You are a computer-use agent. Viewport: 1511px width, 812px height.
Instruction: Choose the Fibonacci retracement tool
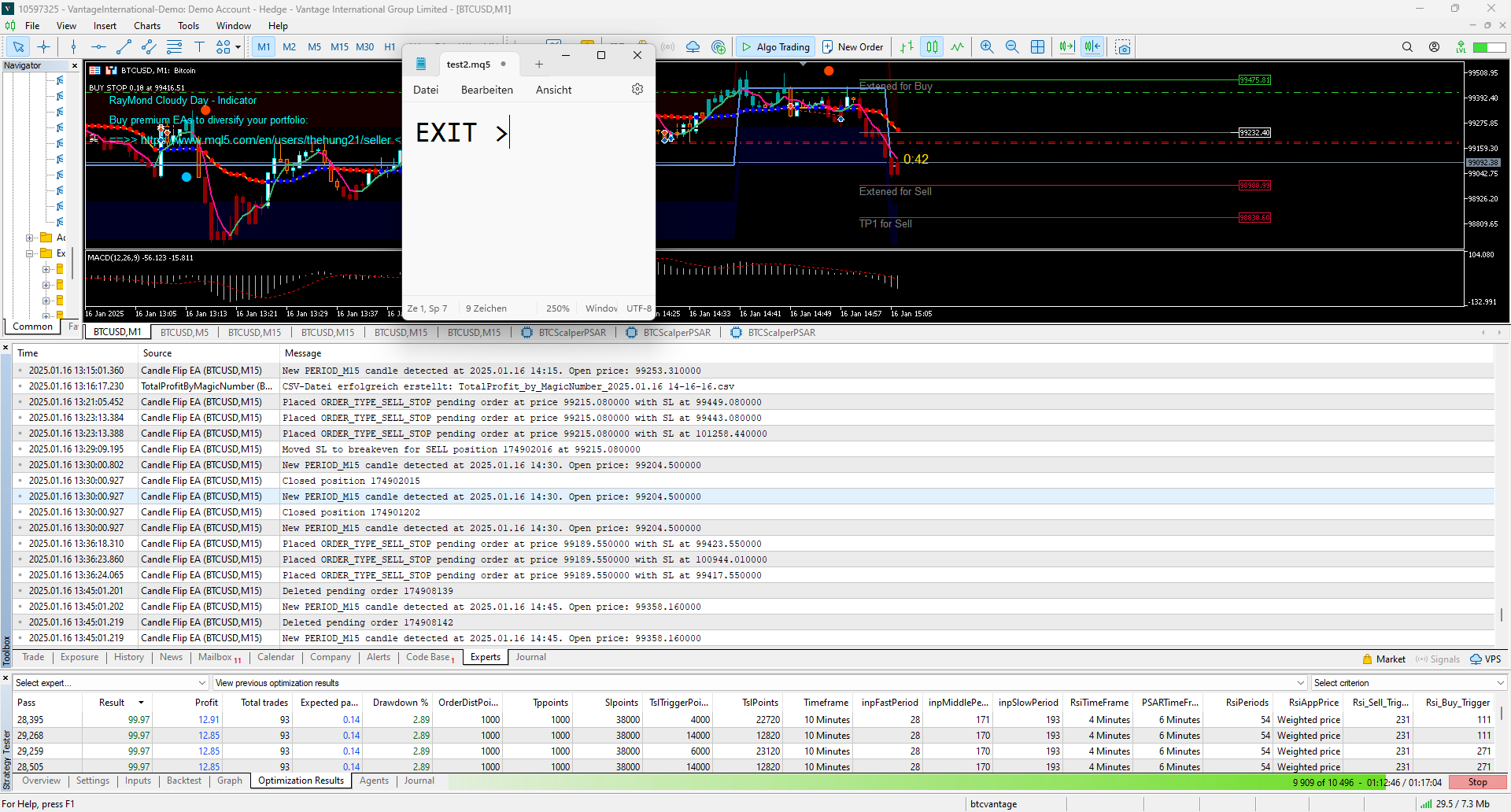coord(174,47)
